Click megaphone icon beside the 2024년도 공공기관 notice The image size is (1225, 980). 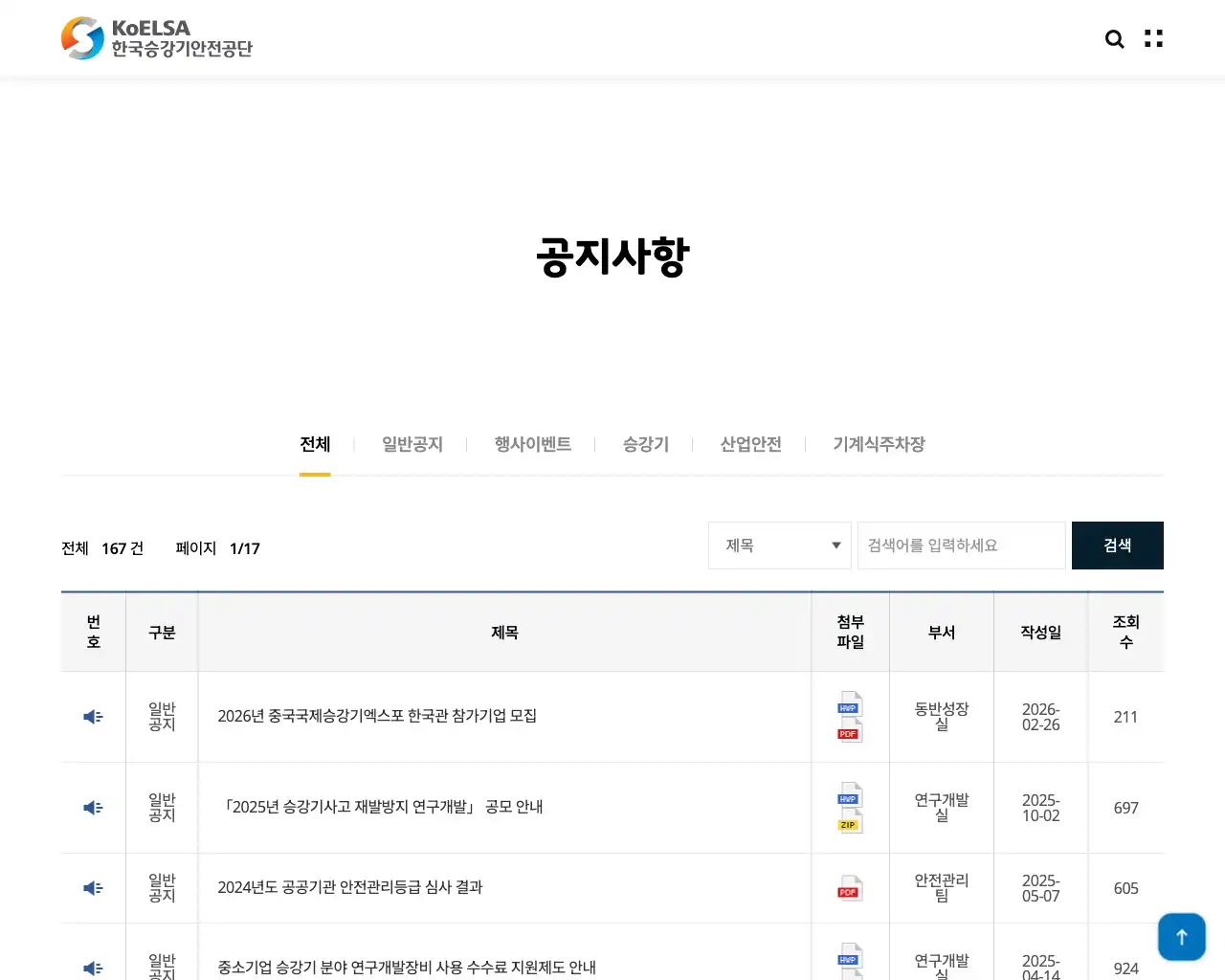pos(93,888)
